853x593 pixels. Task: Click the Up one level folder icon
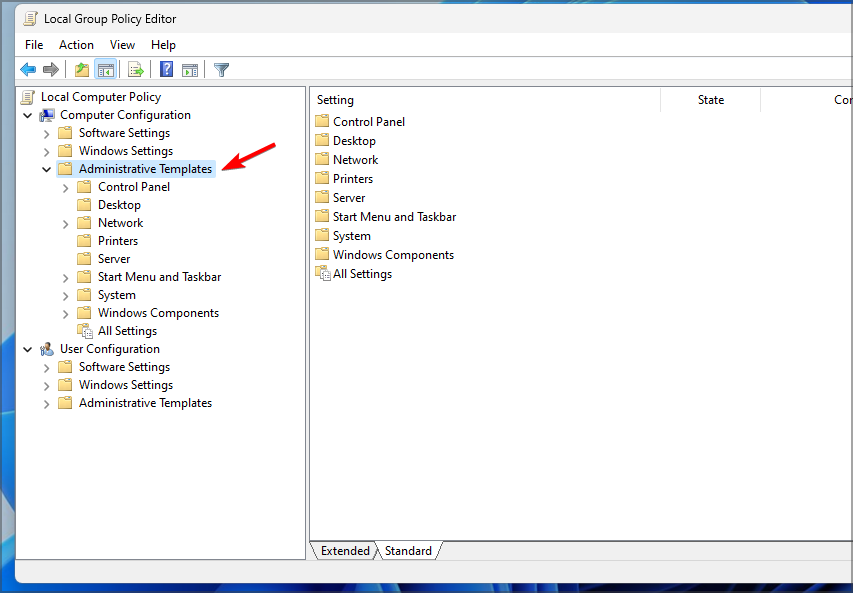pos(82,70)
